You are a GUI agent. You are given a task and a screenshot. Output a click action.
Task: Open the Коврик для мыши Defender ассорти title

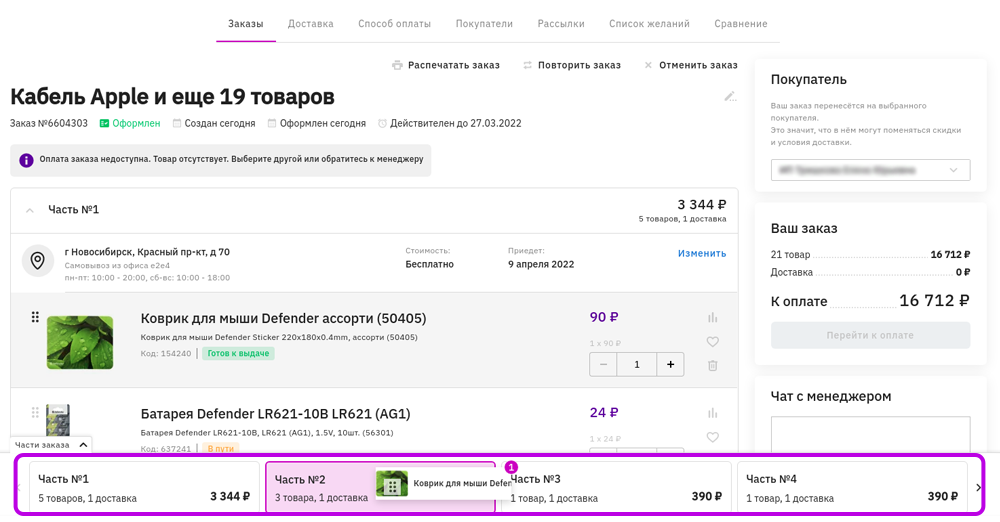283,318
